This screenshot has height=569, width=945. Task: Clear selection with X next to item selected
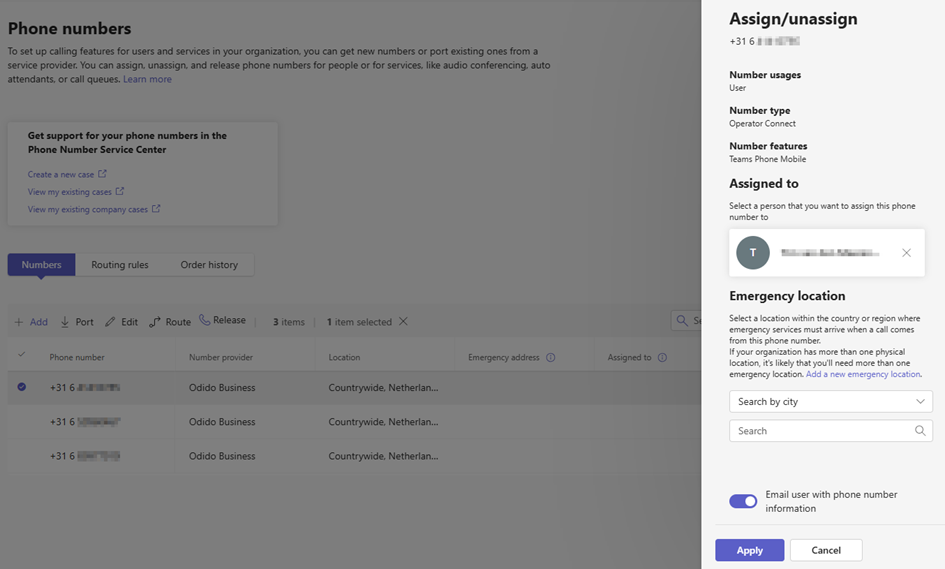click(x=403, y=322)
